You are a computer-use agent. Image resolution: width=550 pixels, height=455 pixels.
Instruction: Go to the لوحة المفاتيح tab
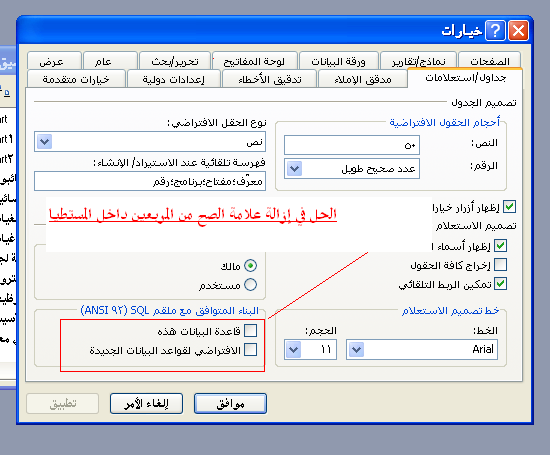[255, 61]
